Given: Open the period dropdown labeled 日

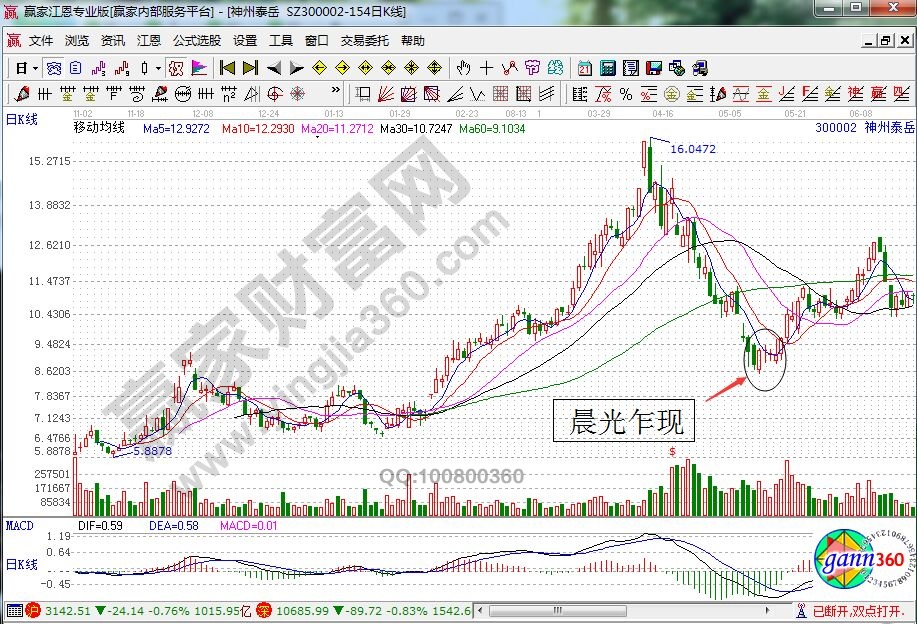Looking at the screenshot, I should click(21, 68).
